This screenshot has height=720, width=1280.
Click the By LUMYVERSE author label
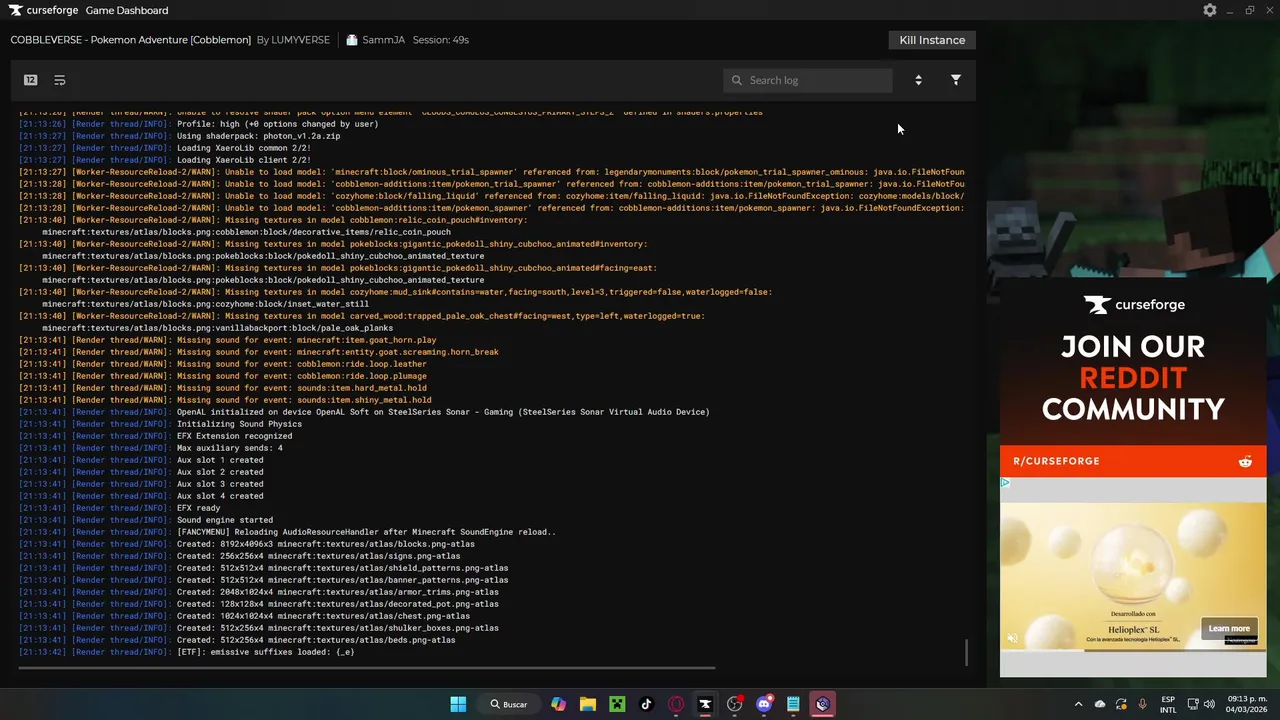(x=293, y=40)
